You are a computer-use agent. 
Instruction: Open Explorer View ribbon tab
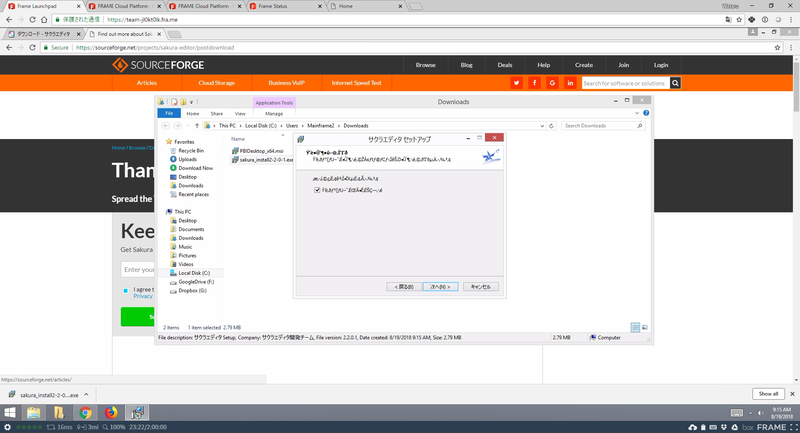click(x=240, y=113)
